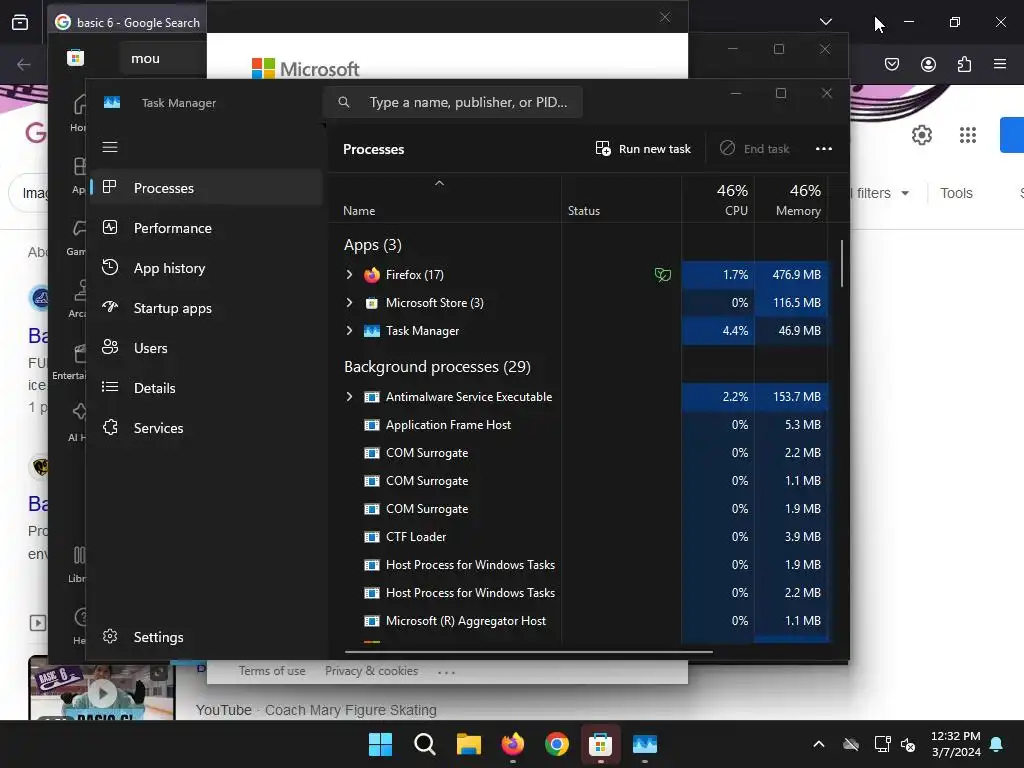This screenshot has width=1024, height=768.
Task: Open the Firefox account icon in toolbar
Action: (x=928, y=64)
